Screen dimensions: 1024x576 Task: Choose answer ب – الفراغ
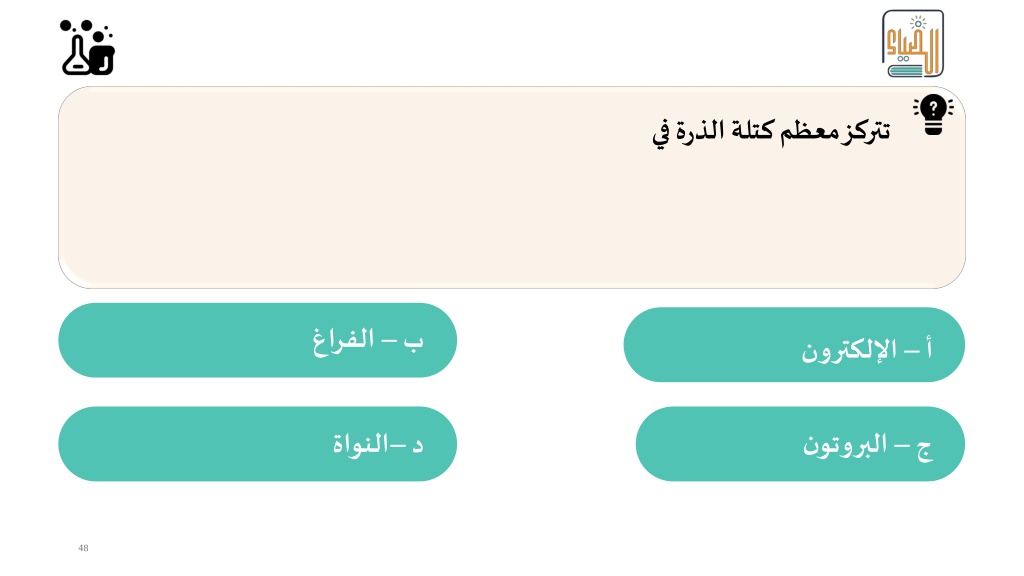coord(257,340)
